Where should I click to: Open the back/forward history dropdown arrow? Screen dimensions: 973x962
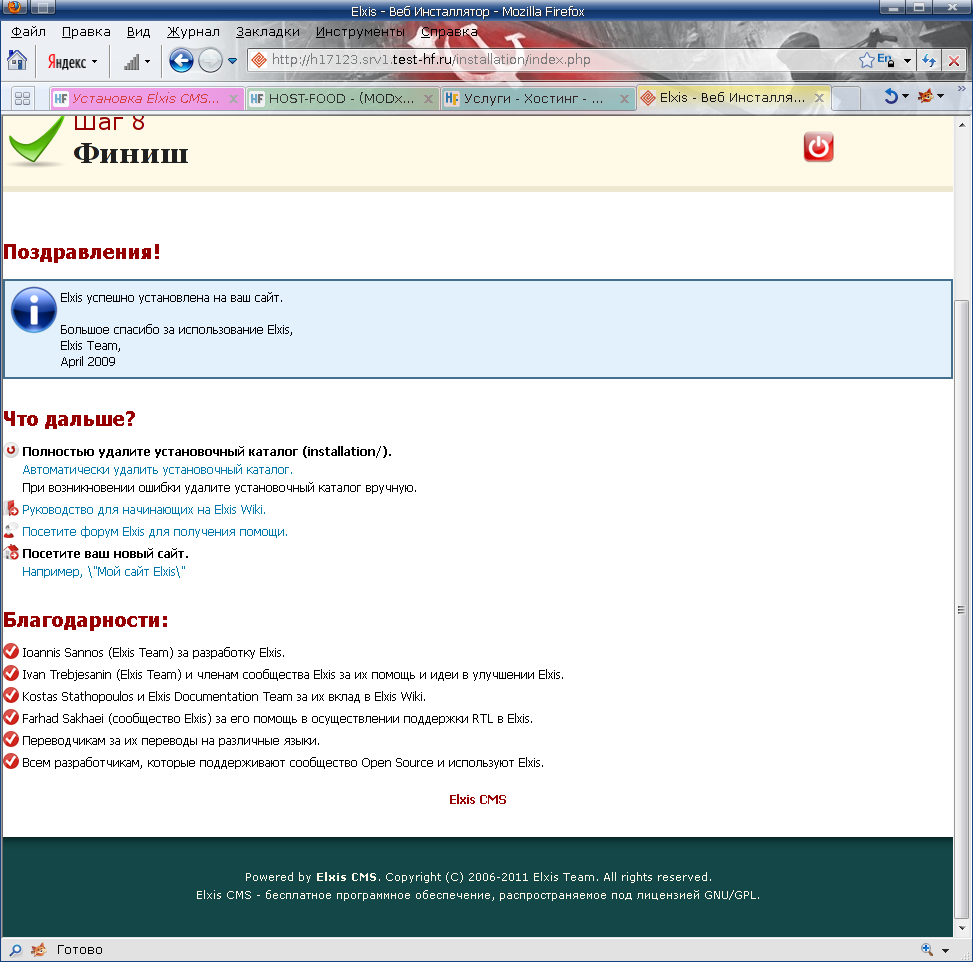pos(232,61)
